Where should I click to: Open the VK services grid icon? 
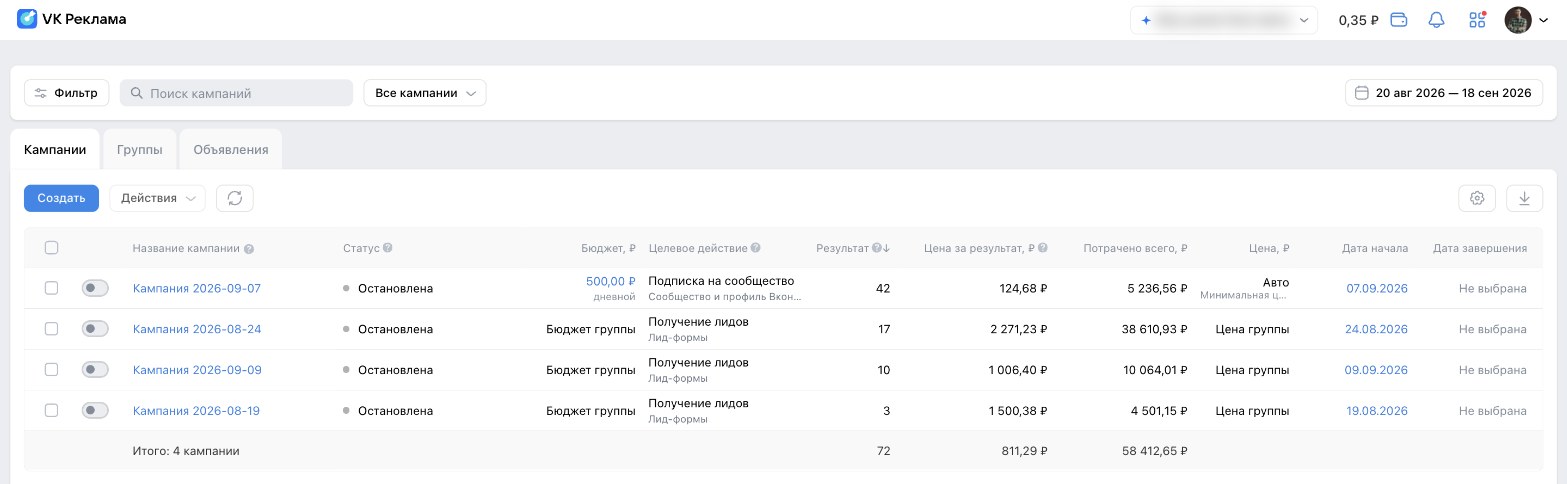coord(1477,20)
